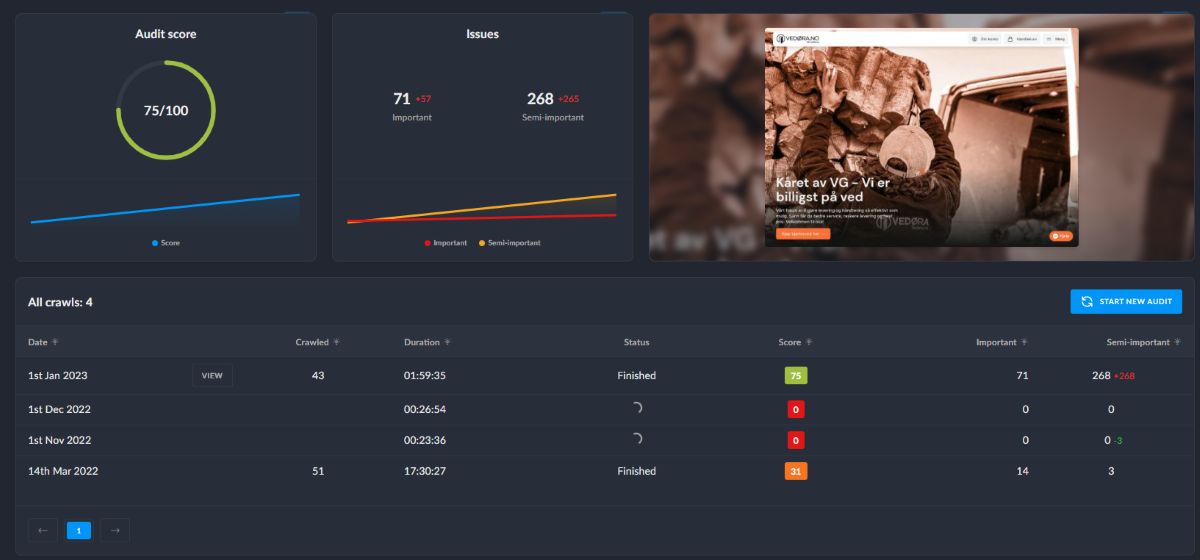Go to next page with right arrow
Screen dimensions: 1200x560
pyautogui.click(x=115, y=530)
